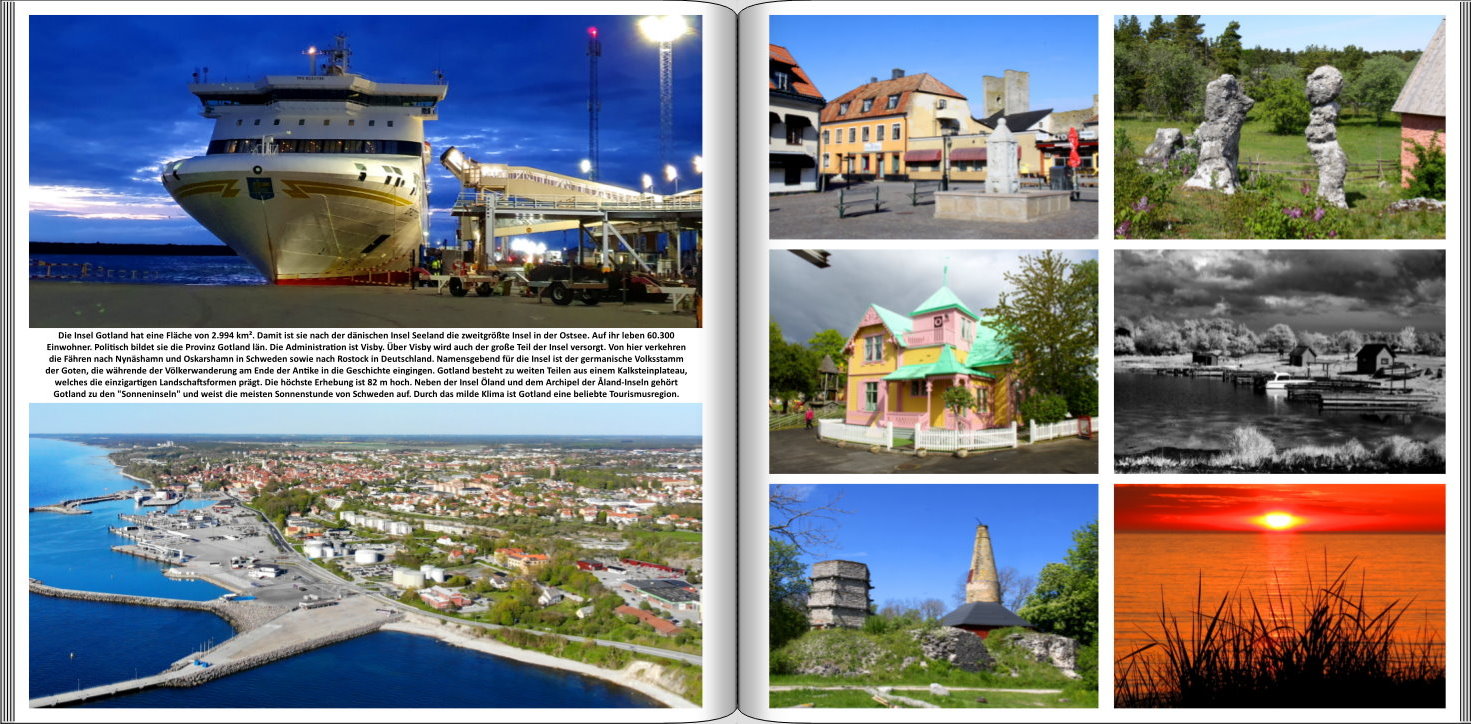Click the conical kiln chimney tower
This screenshot has height=724, width=1471.
(x=983, y=567)
